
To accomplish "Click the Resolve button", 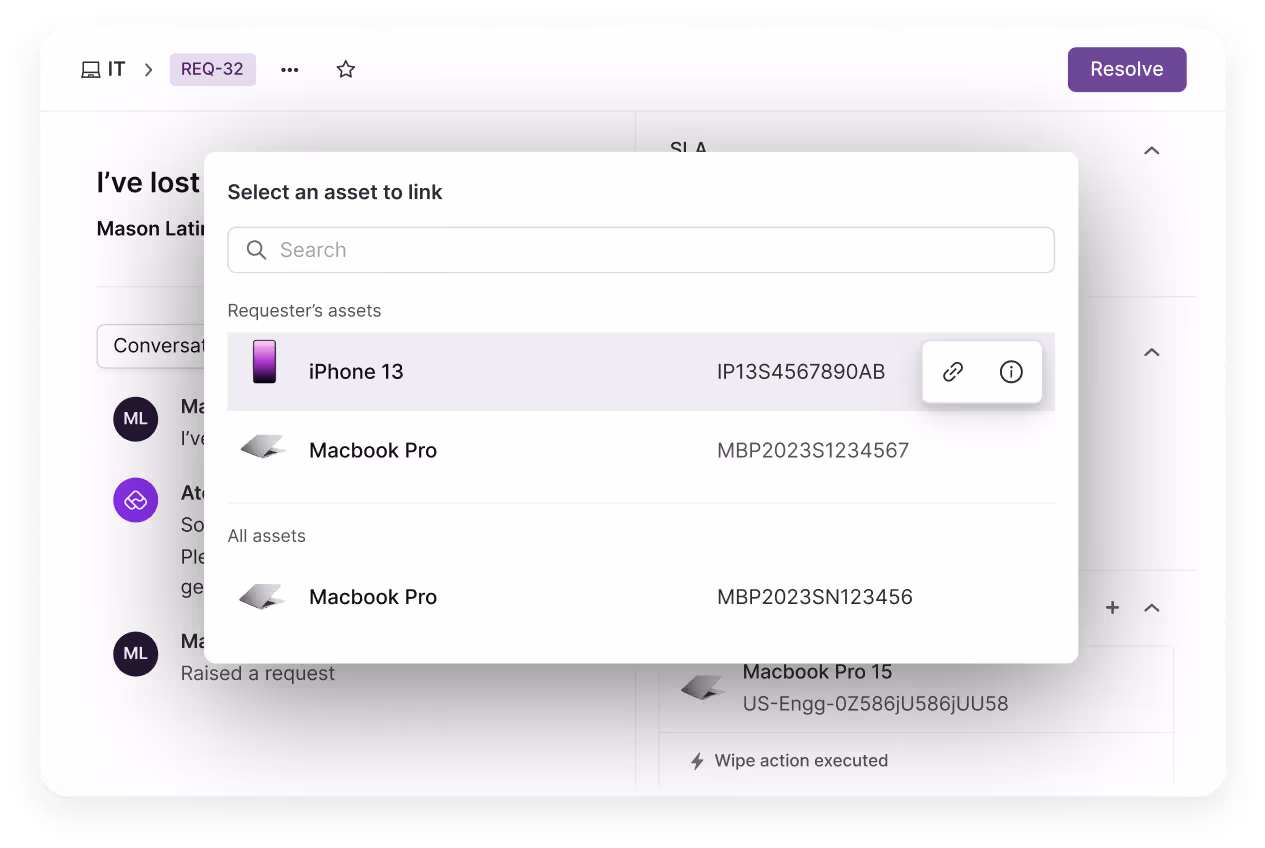I will click(x=1127, y=69).
